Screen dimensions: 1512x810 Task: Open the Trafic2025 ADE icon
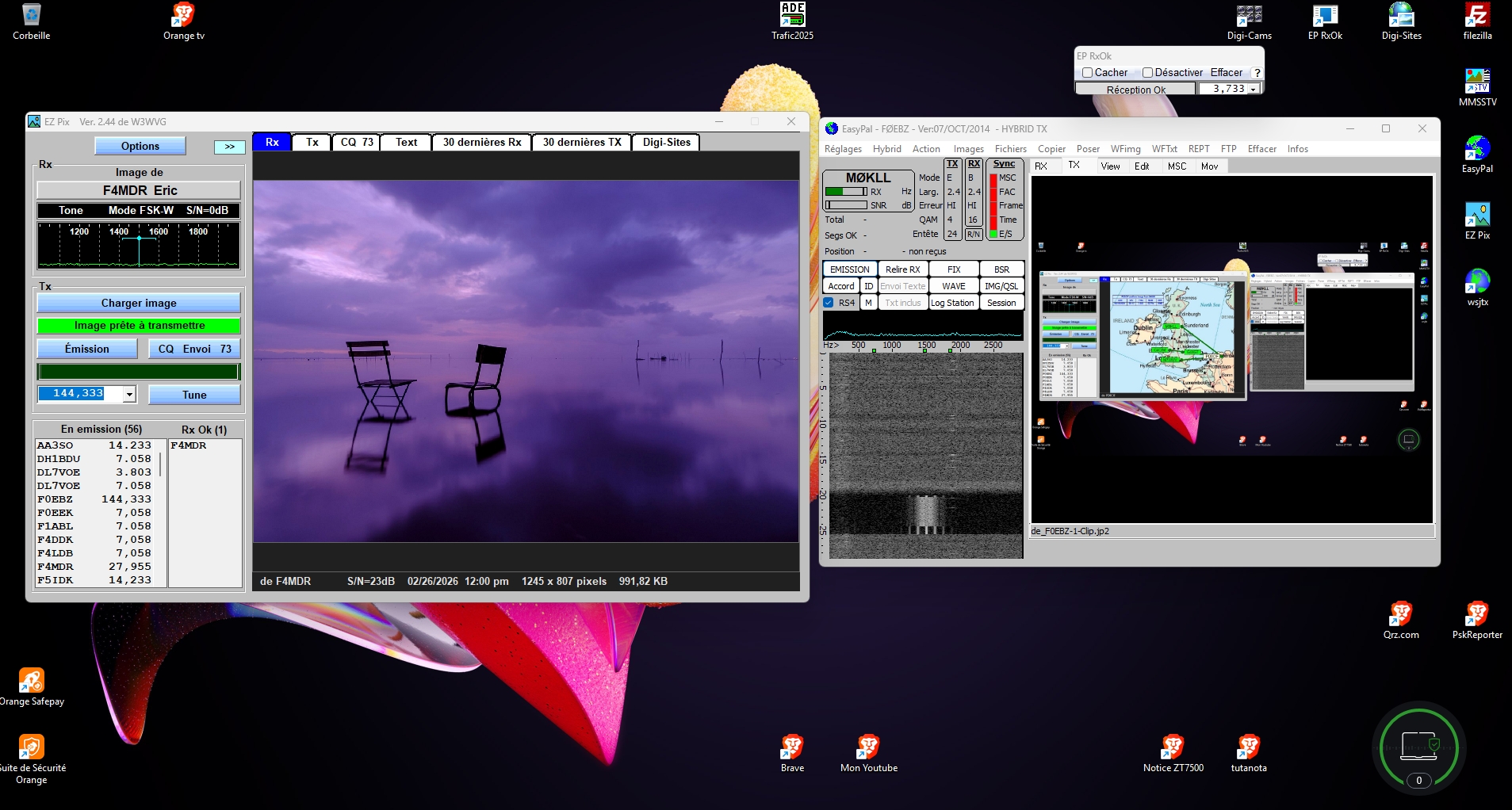[x=792, y=16]
